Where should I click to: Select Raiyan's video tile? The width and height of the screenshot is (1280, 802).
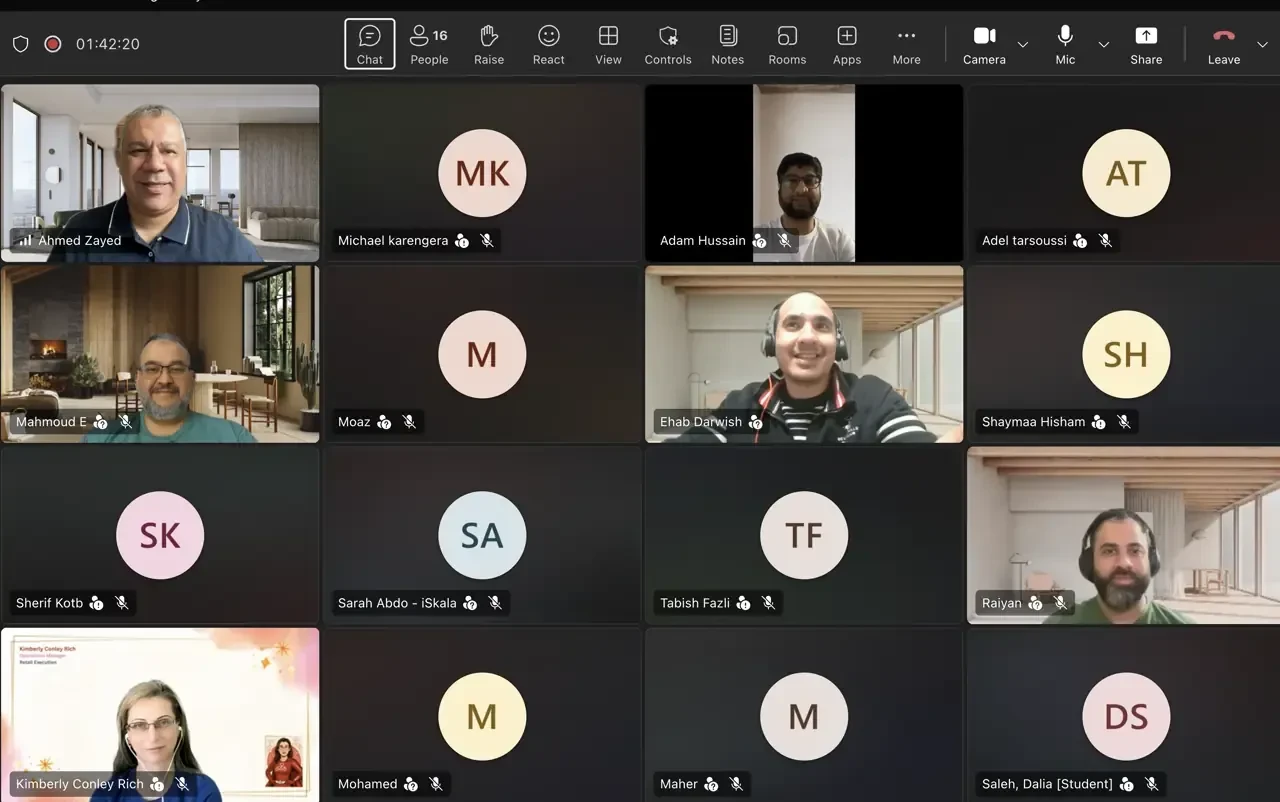pyautogui.click(x=1126, y=535)
